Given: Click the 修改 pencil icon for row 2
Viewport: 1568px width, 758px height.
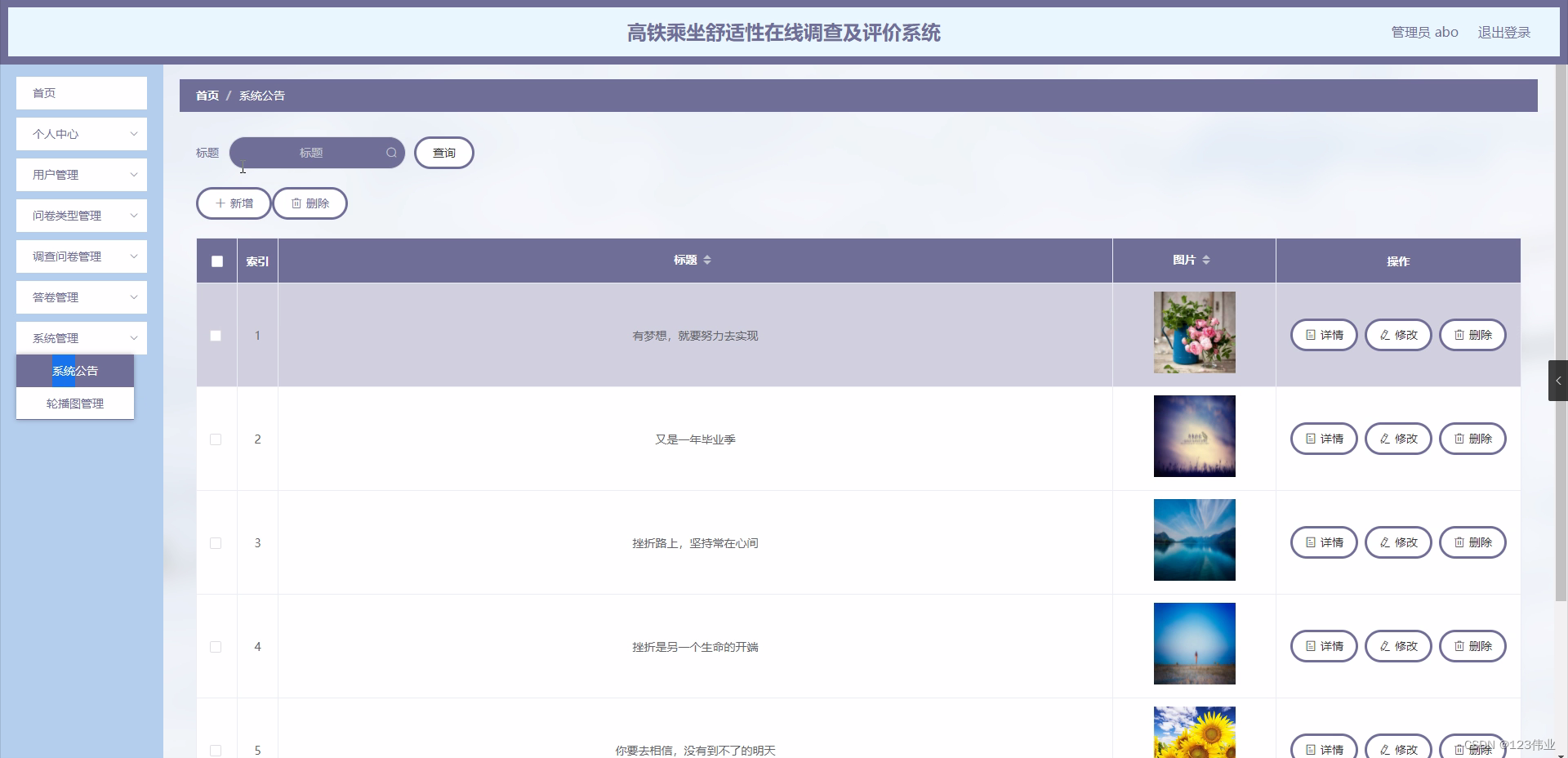Looking at the screenshot, I should tap(1383, 439).
